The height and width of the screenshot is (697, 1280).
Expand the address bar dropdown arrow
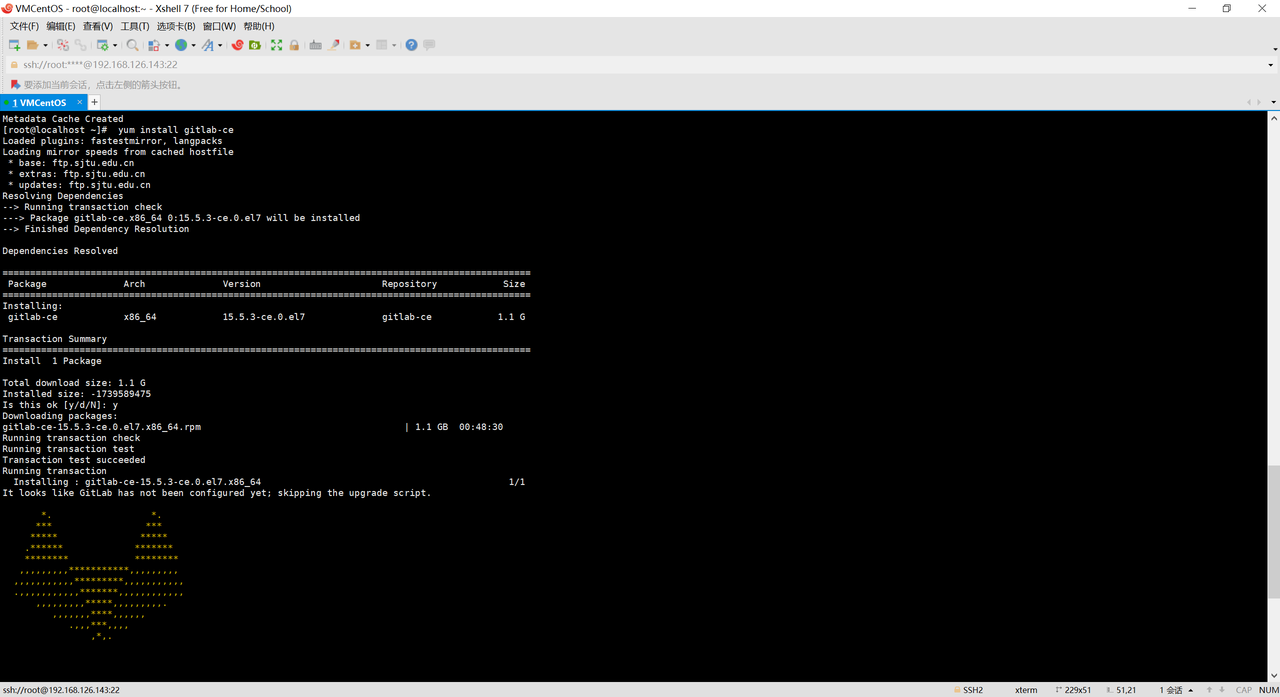pyautogui.click(x=1272, y=65)
